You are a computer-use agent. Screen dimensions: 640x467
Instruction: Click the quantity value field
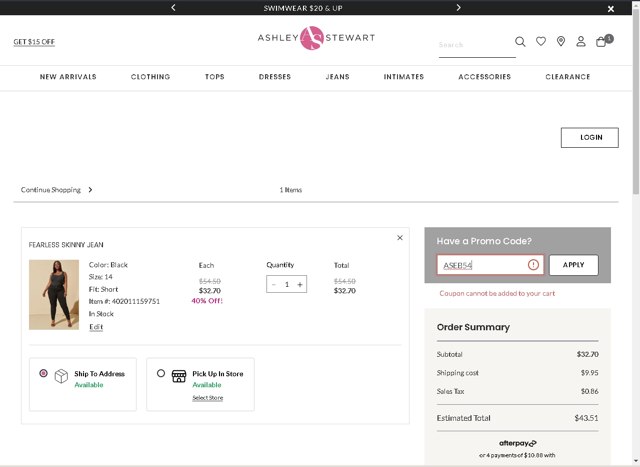[x=287, y=285]
